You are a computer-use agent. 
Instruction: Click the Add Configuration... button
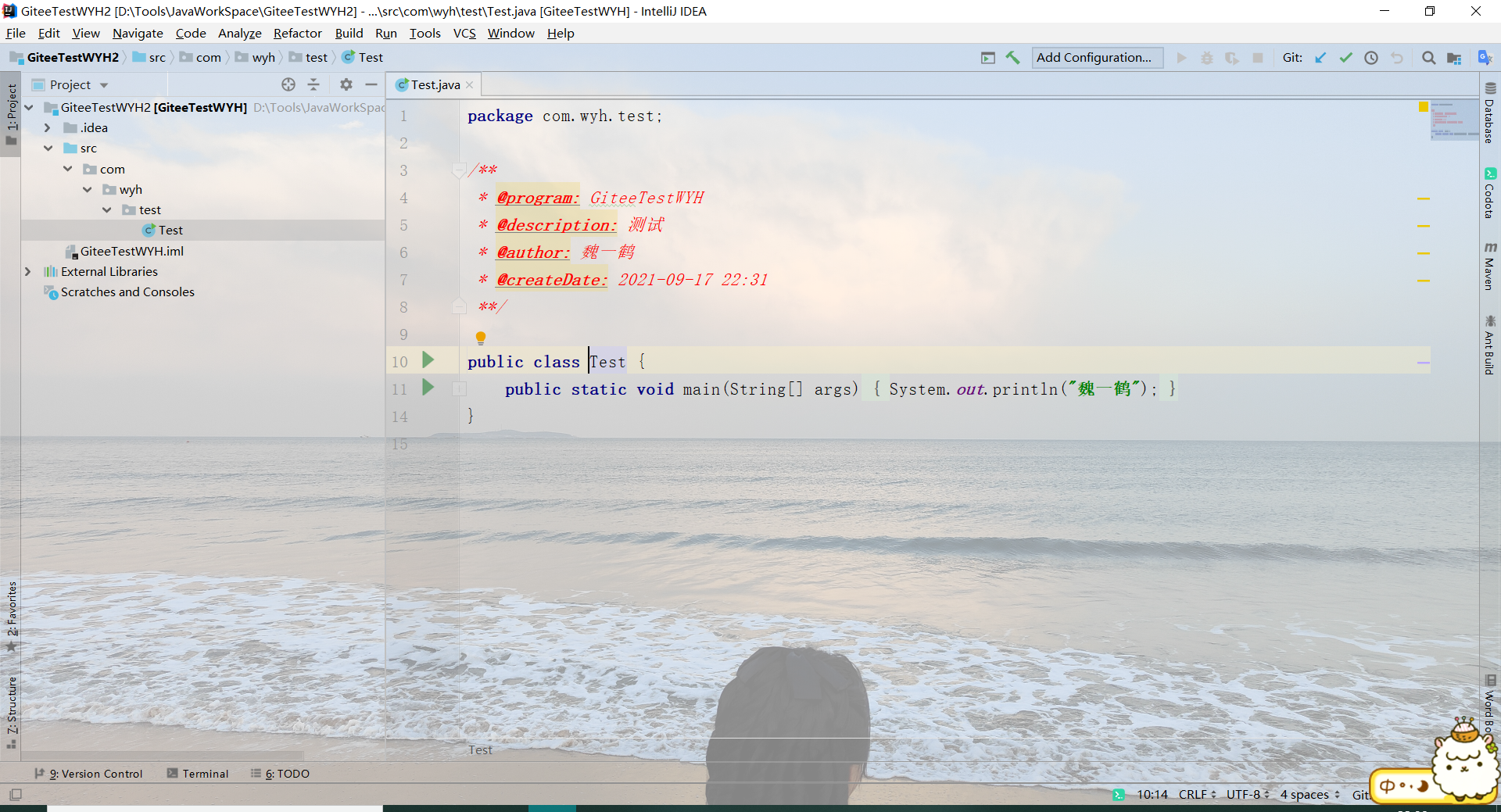coord(1097,58)
